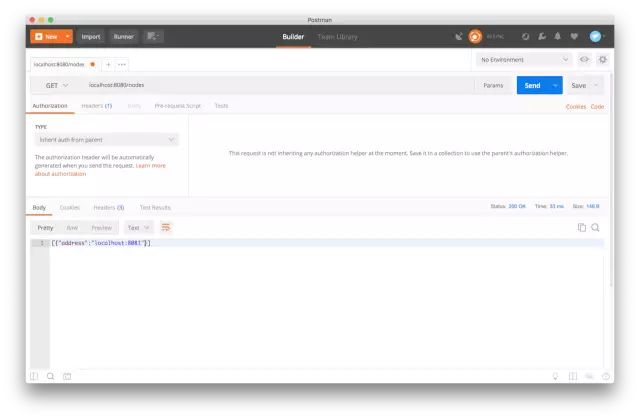Open the Text format dropdown
The height and width of the screenshot is (420, 640).
[138, 228]
